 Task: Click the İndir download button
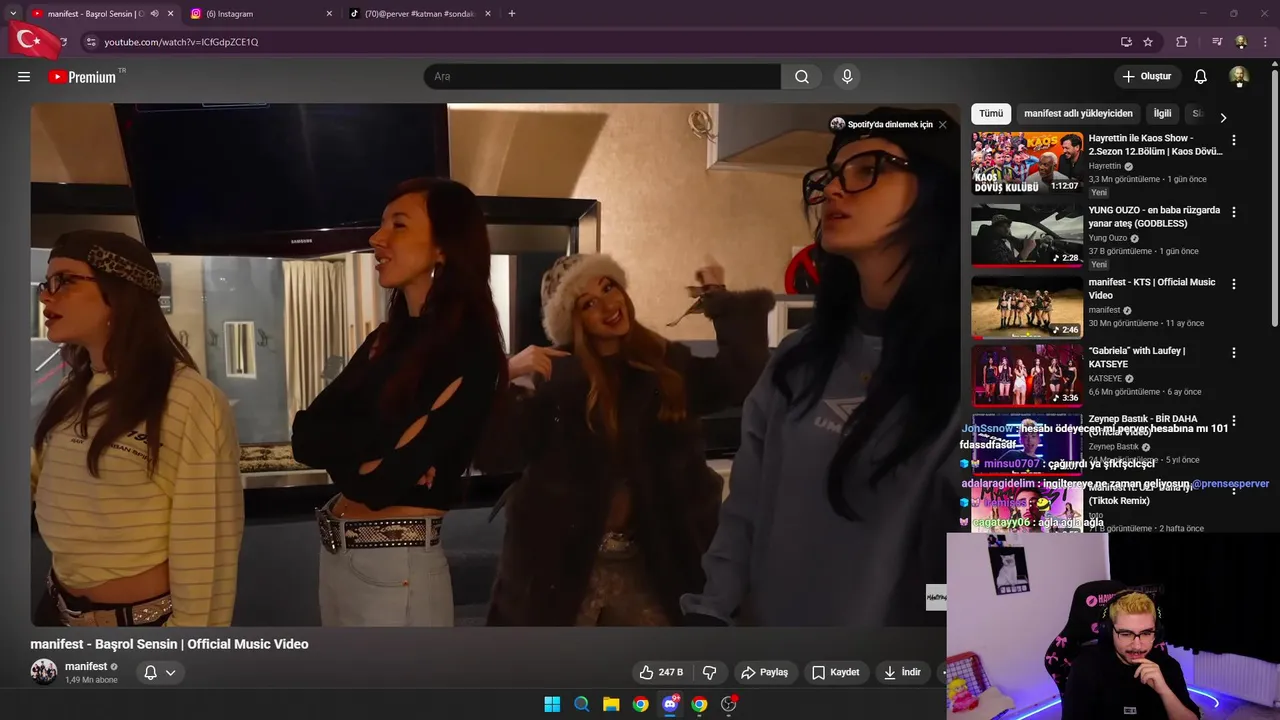(902, 672)
